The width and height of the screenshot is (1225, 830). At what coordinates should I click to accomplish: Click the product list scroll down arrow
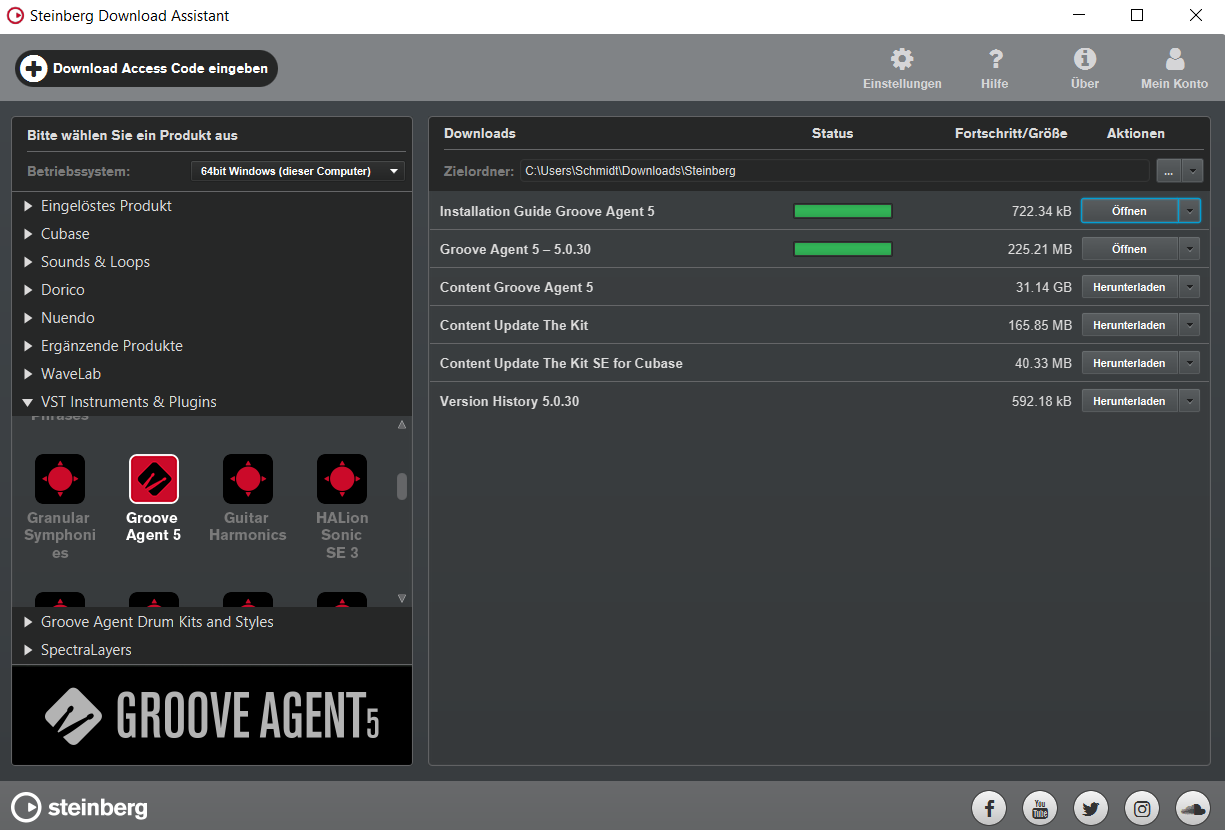coord(402,598)
